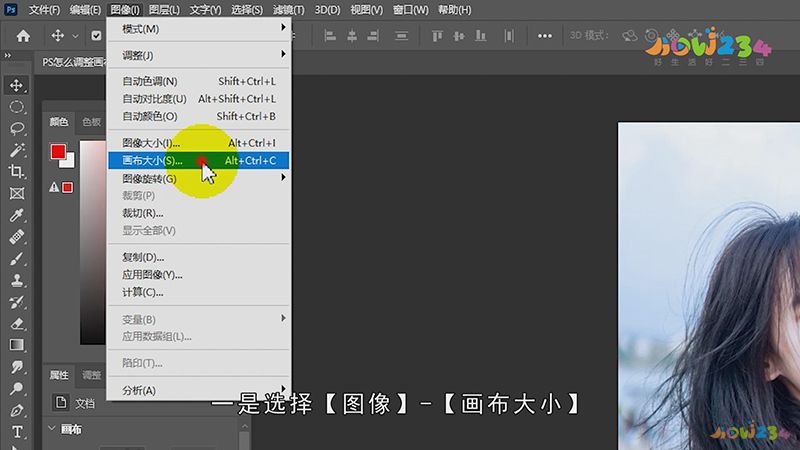Choose 自动颜色(O) menu entry

coord(199,116)
